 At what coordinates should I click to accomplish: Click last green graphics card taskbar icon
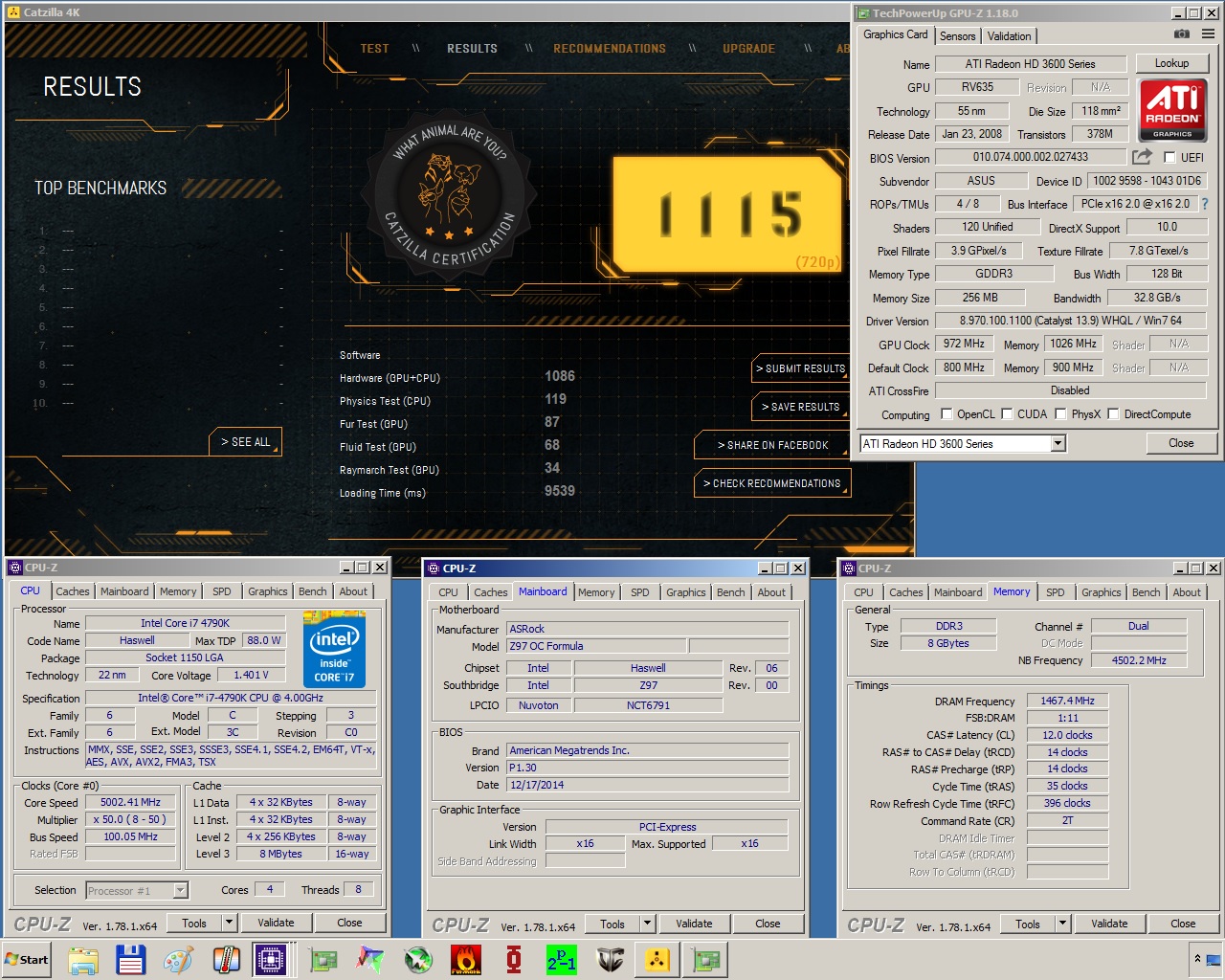point(706,960)
